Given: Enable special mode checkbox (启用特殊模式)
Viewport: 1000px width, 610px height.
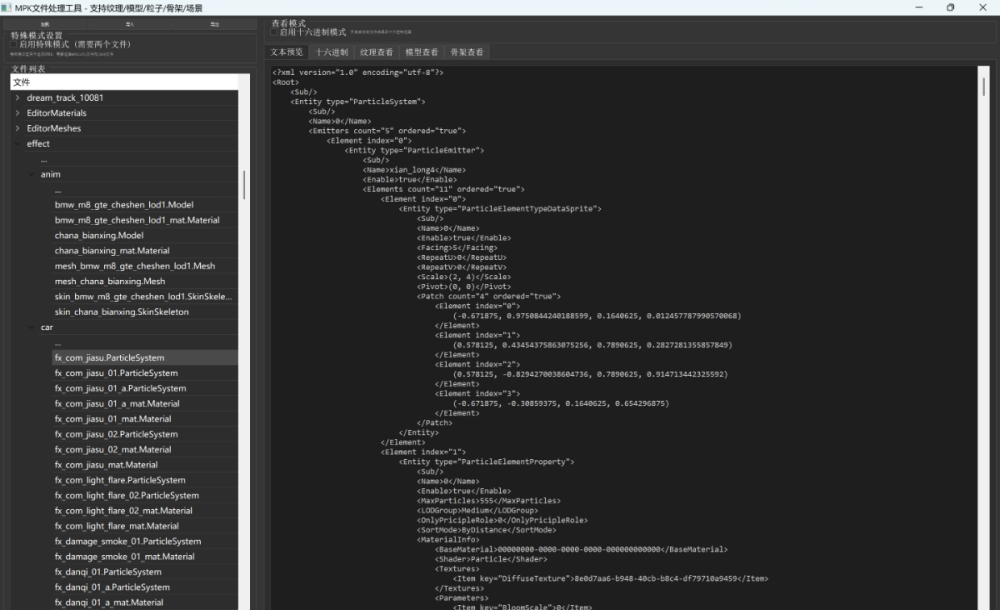Looking at the screenshot, I should (x=13, y=45).
